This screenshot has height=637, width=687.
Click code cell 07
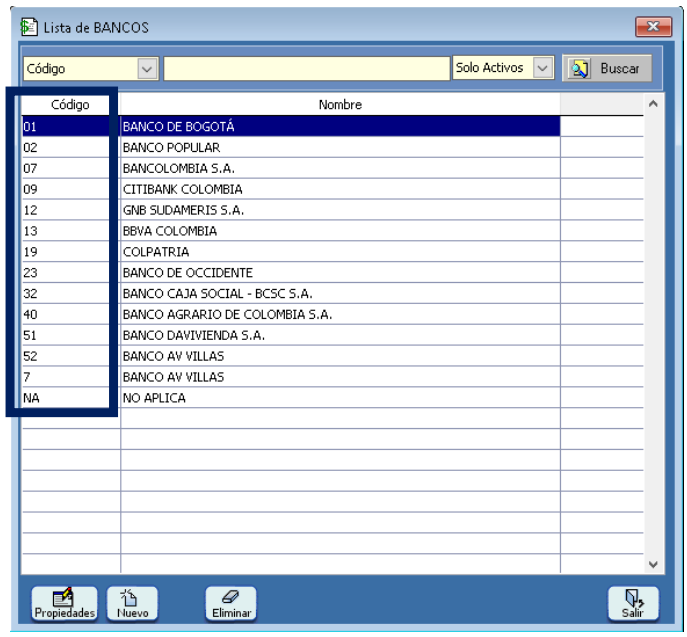[71, 168]
